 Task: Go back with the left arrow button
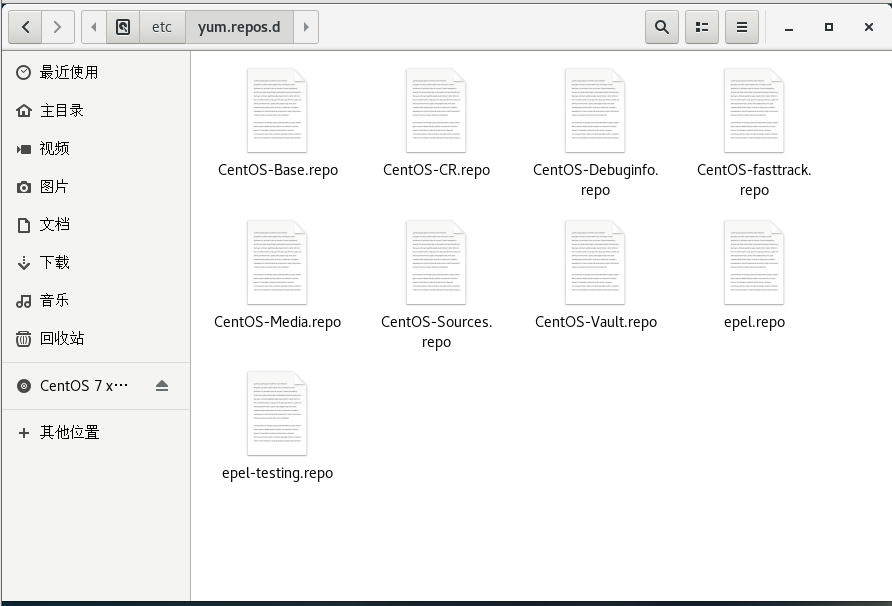coord(25,27)
